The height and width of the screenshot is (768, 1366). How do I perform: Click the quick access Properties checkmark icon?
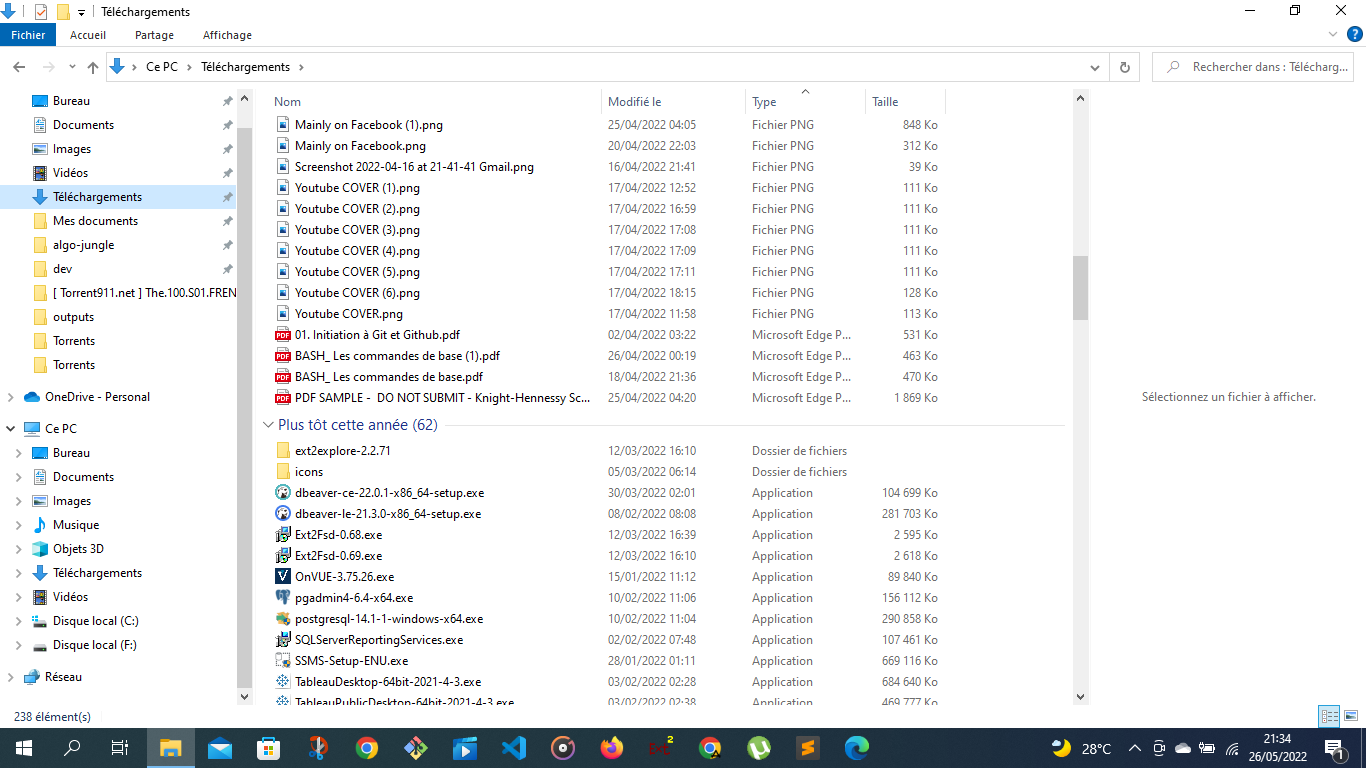pos(41,12)
